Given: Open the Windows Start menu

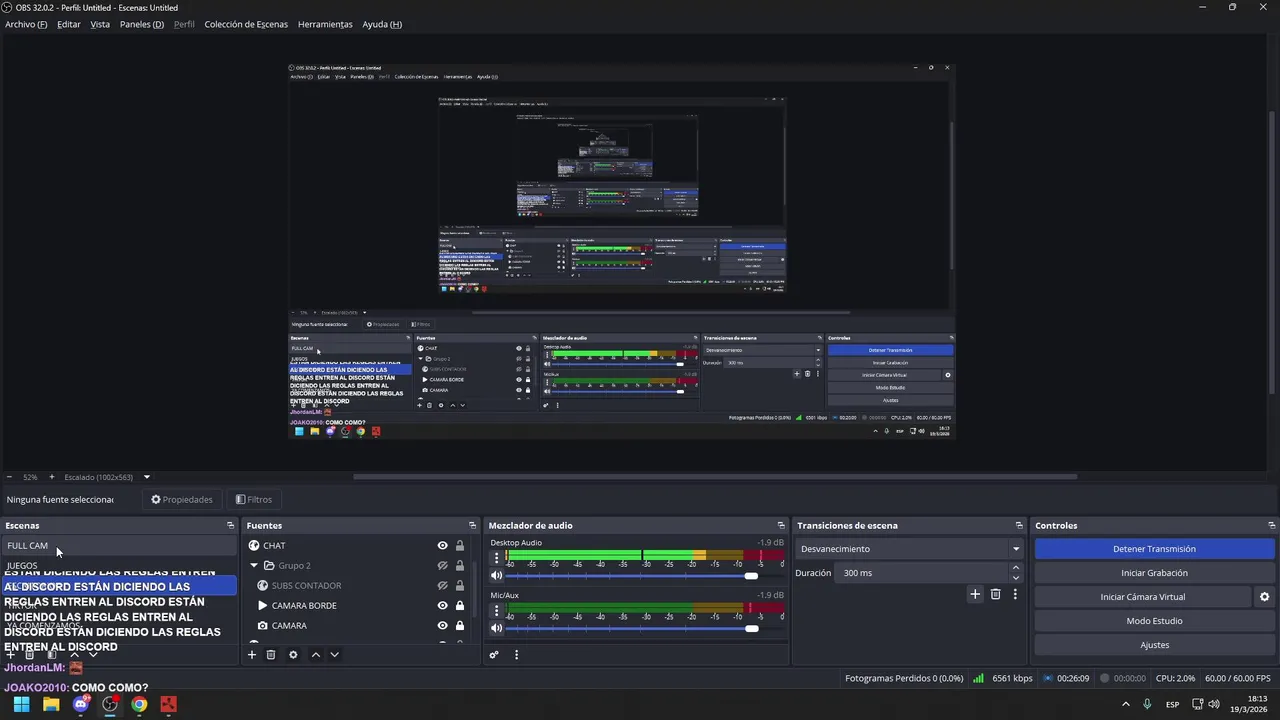Looking at the screenshot, I should click(x=21, y=704).
